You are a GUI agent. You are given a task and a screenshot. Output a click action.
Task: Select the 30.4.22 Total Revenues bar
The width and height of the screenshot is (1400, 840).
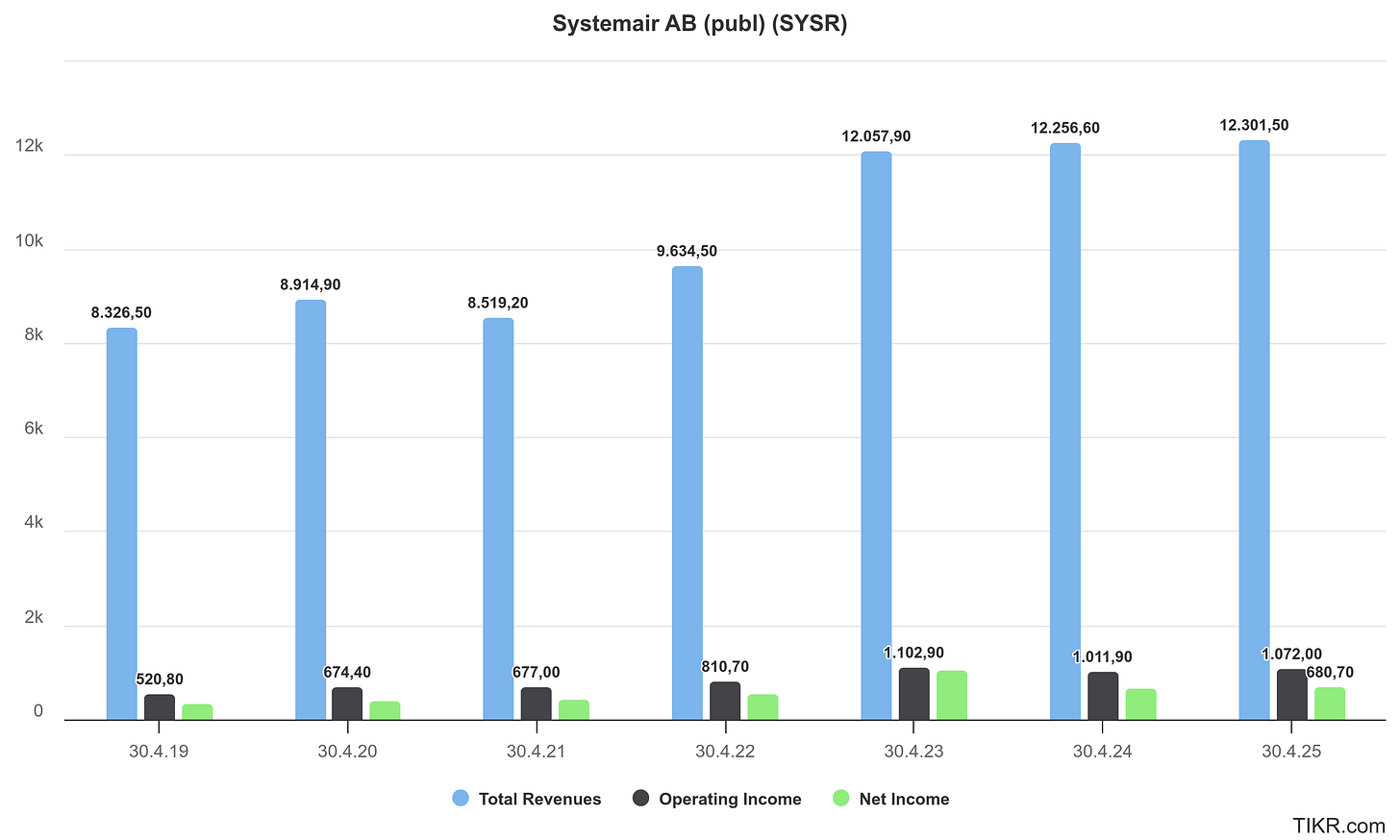[687, 493]
